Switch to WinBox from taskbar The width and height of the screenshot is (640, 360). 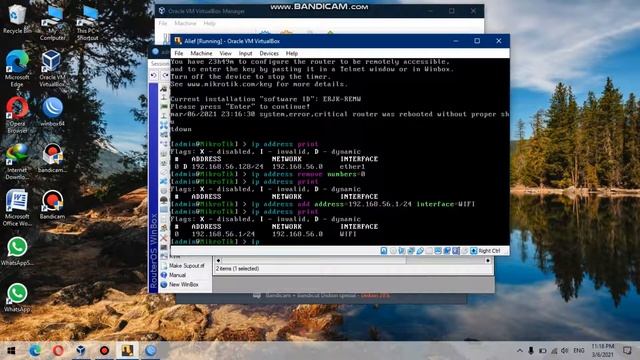(151, 351)
